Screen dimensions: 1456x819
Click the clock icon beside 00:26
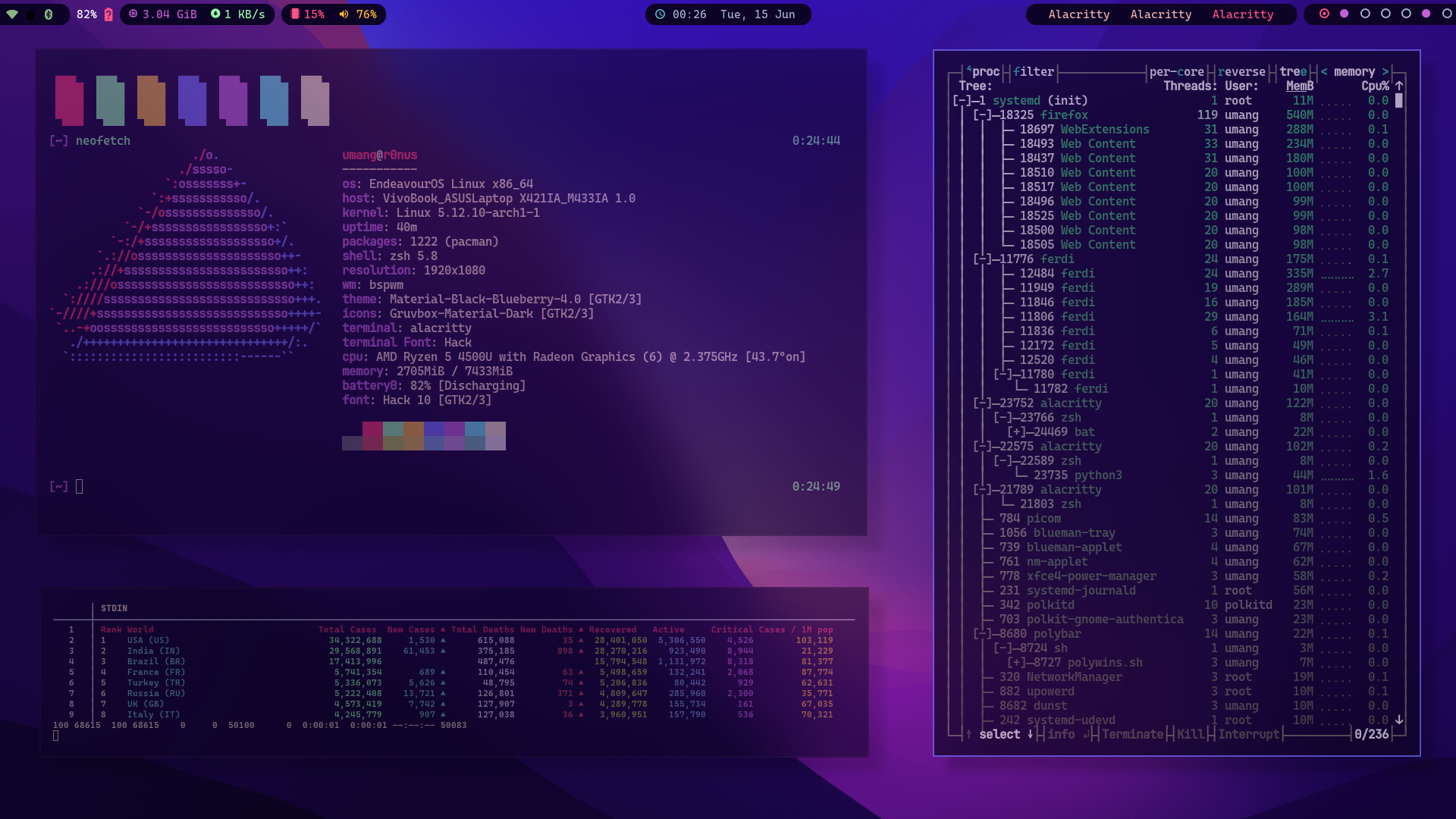point(660,14)
